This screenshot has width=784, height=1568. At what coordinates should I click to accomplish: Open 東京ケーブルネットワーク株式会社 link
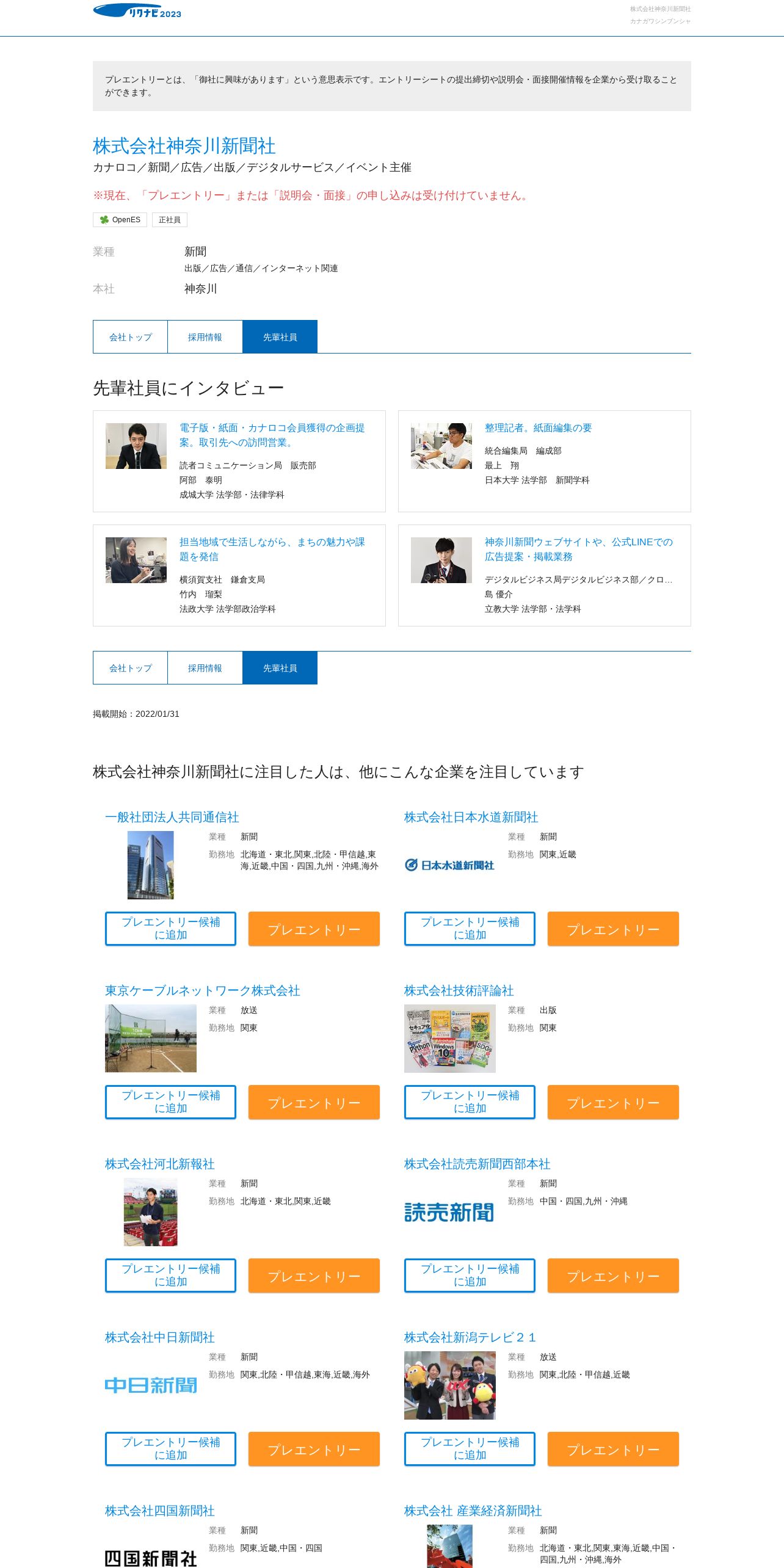(203, 990)
